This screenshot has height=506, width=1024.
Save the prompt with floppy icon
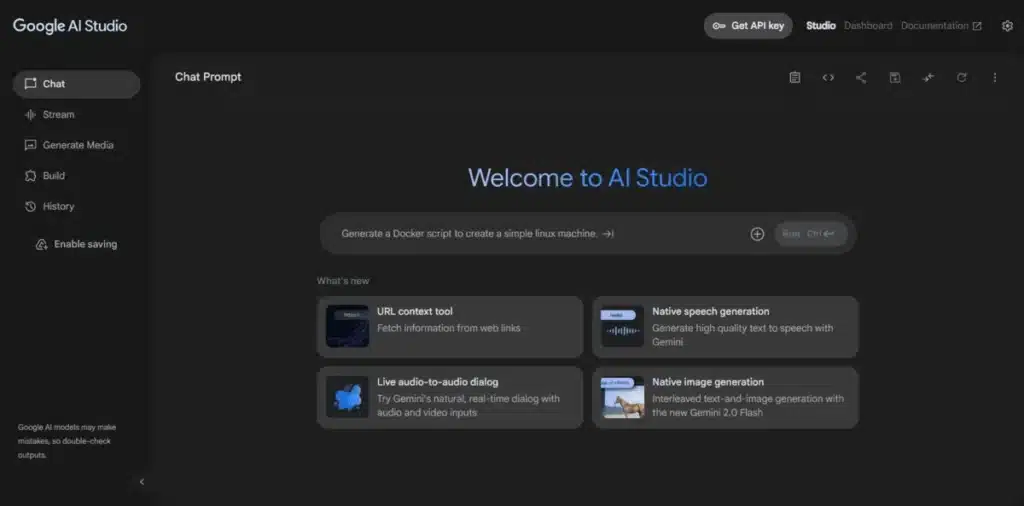895,78
